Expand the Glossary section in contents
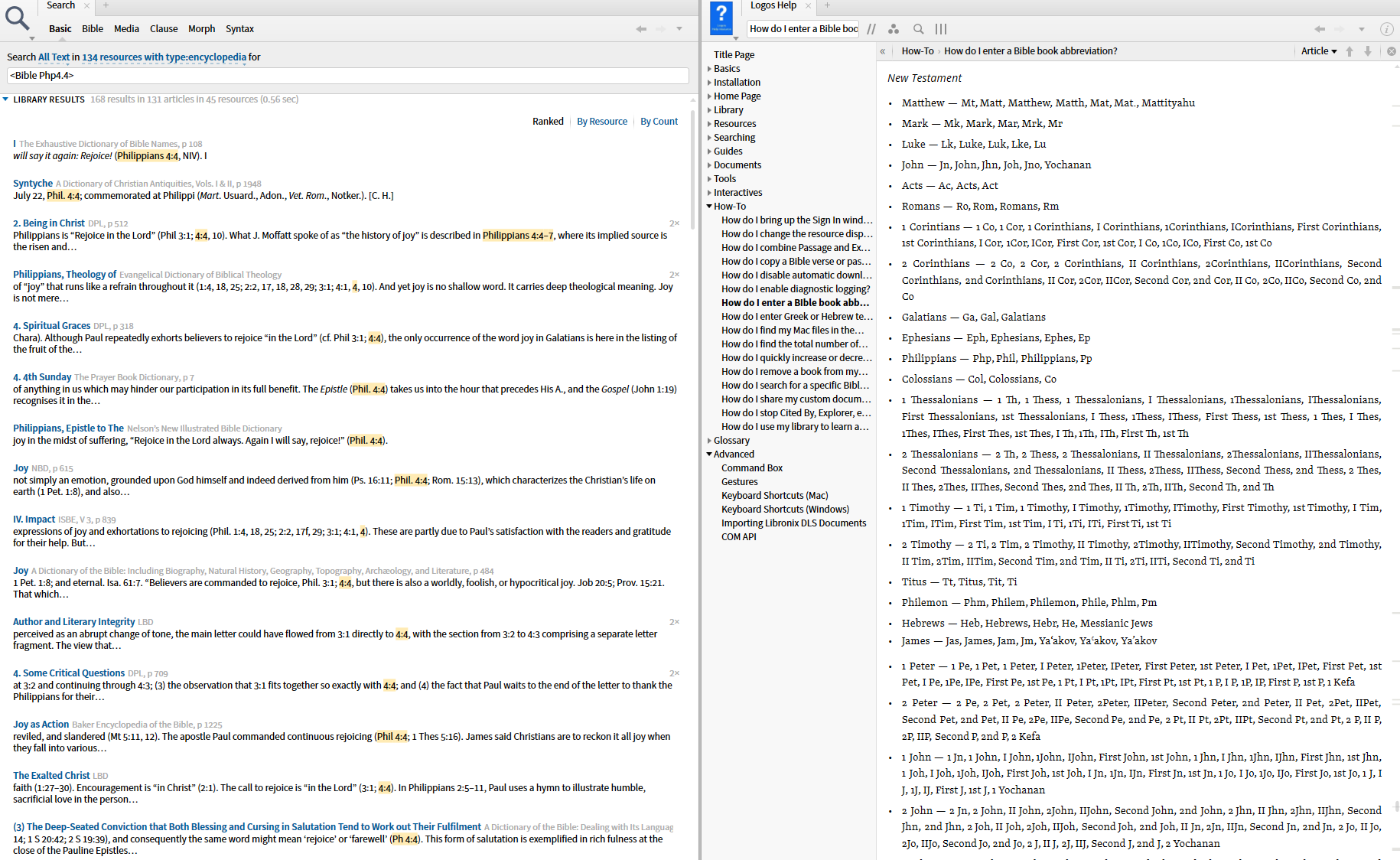 710,441
